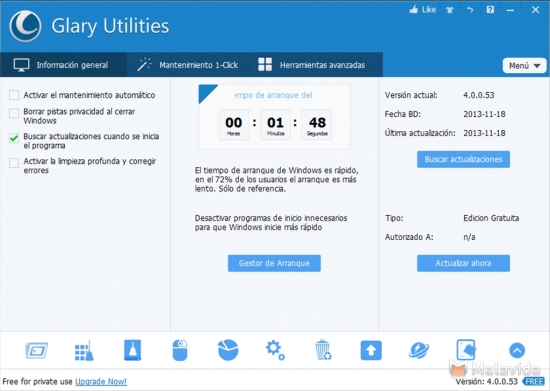The image size is (550, 391).
Task: Open the Registry Cleaner broom icon
Action: pyautogui.click(x=84, y=350)
